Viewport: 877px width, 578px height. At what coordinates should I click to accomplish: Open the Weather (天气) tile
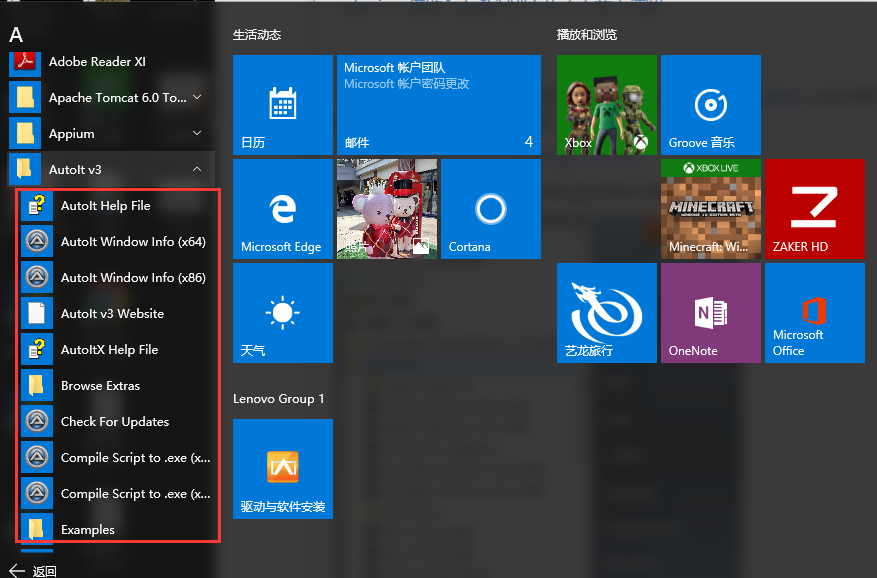pyautogui.click(x=282, y=313)
